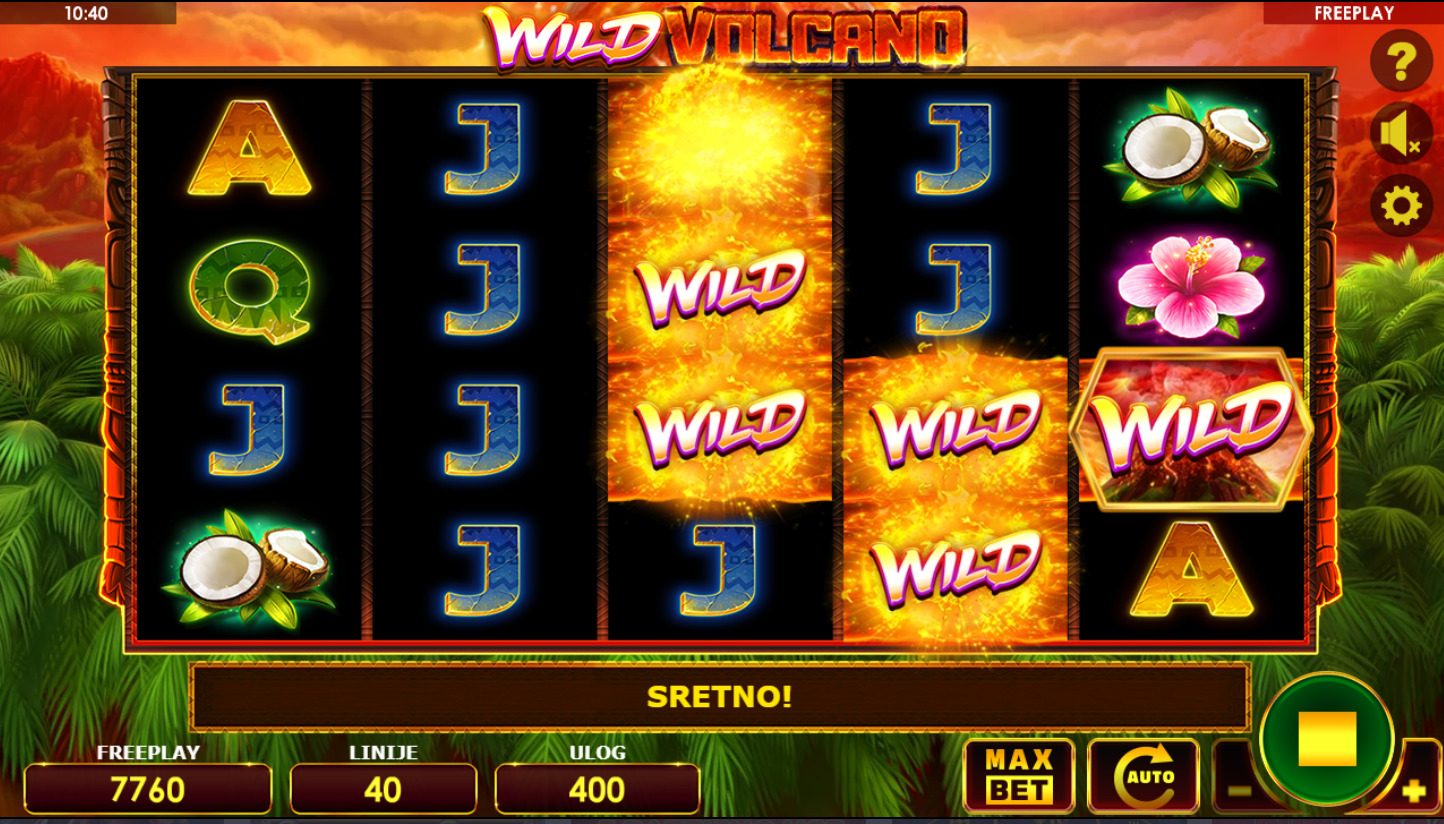Click the MAX BET button
Screen dimensions: 1444x824
1019,776
